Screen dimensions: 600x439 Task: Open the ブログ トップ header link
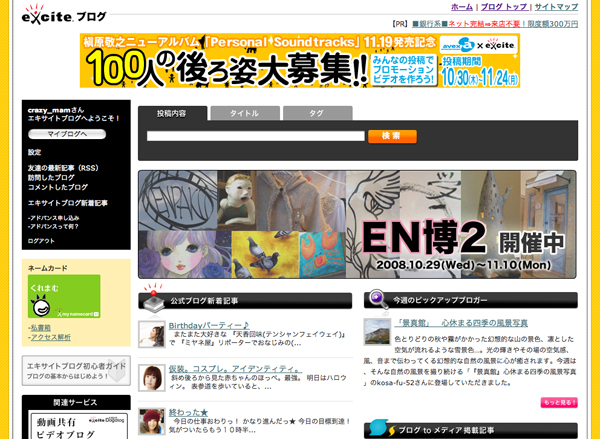pyautogui.click(x=504, y=7)
